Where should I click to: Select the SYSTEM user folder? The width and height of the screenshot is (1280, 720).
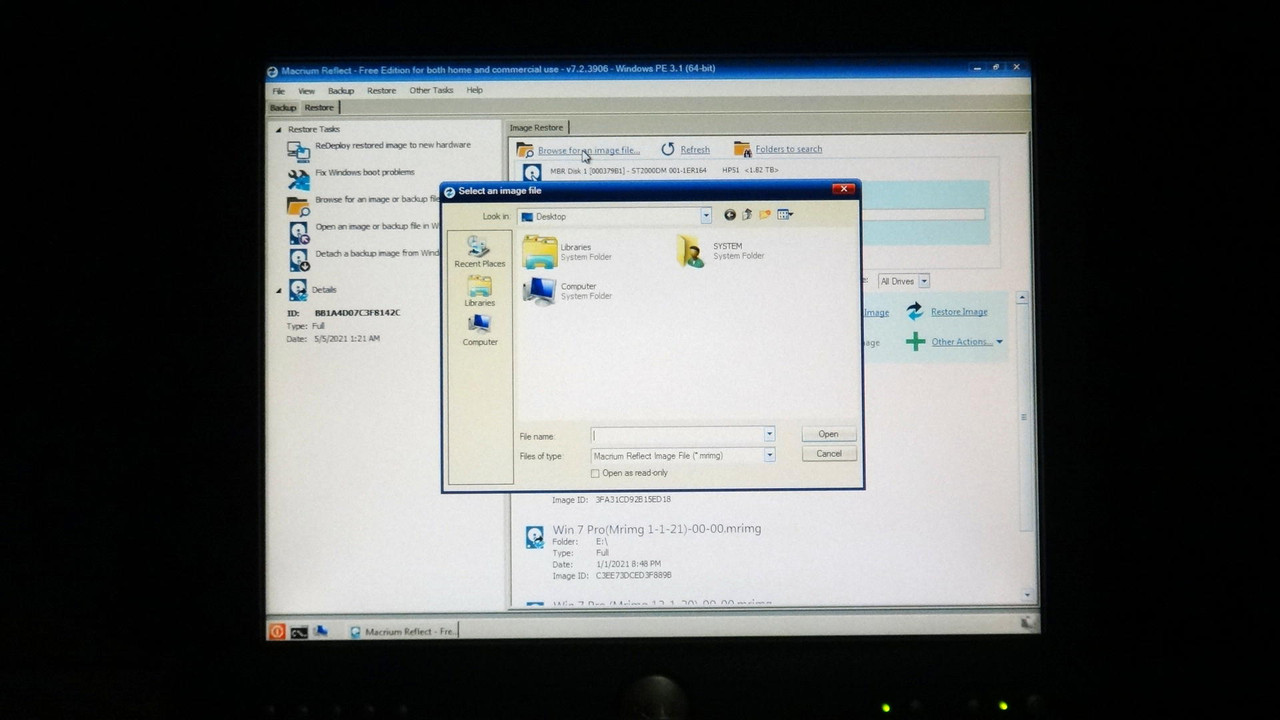tap(722, 251)
